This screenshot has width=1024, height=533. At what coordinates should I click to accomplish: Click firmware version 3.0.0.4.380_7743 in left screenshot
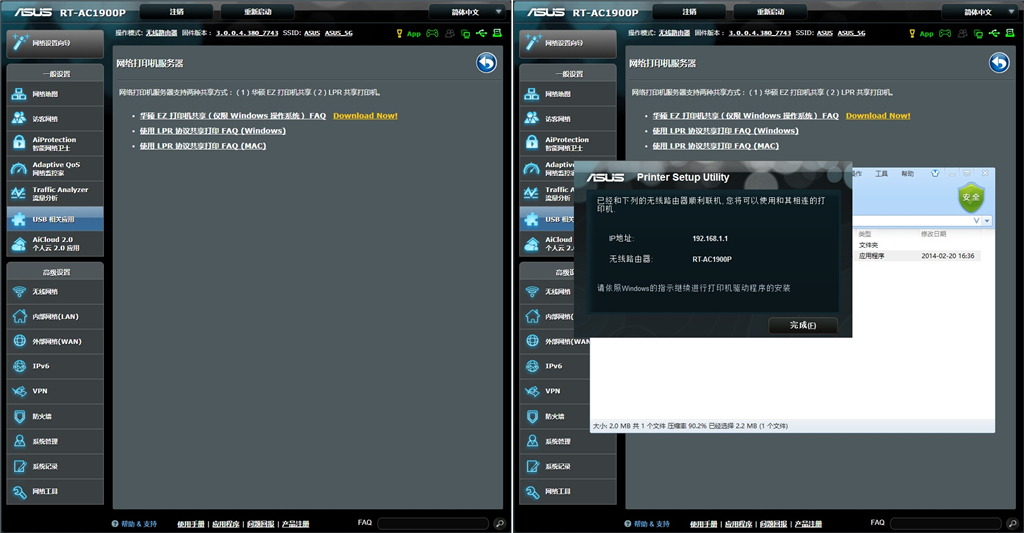(247, 33)
